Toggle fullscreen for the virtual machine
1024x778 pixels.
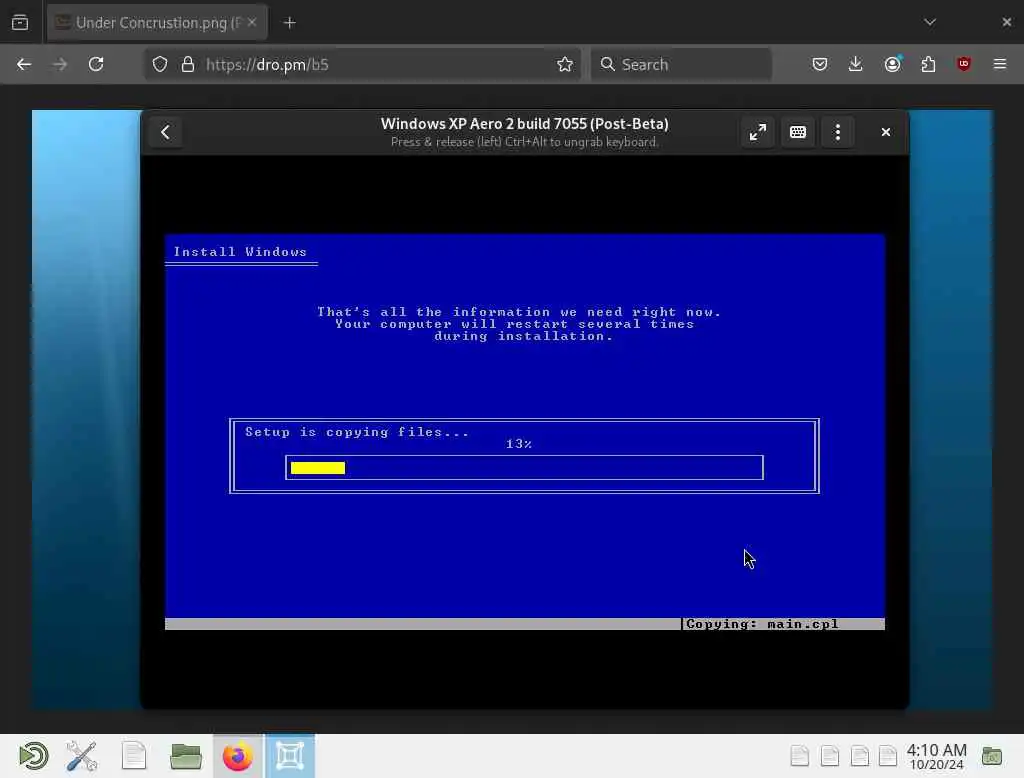click(x=758, y=133)
